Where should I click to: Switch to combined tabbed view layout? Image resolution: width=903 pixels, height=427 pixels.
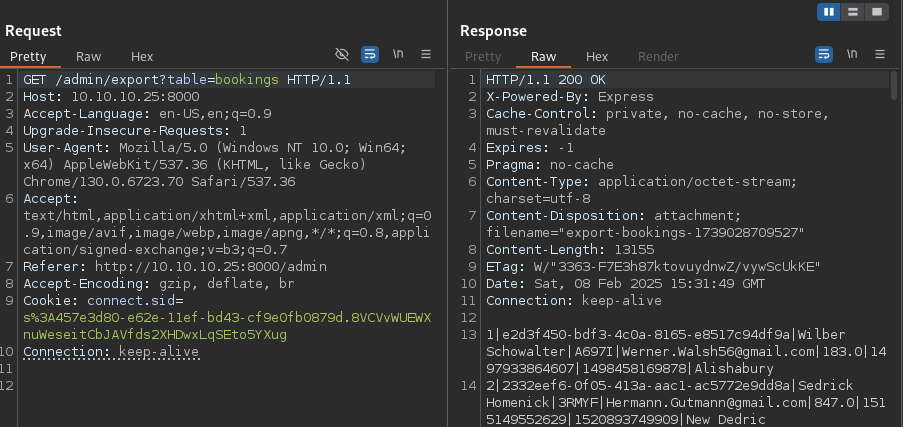877,12
